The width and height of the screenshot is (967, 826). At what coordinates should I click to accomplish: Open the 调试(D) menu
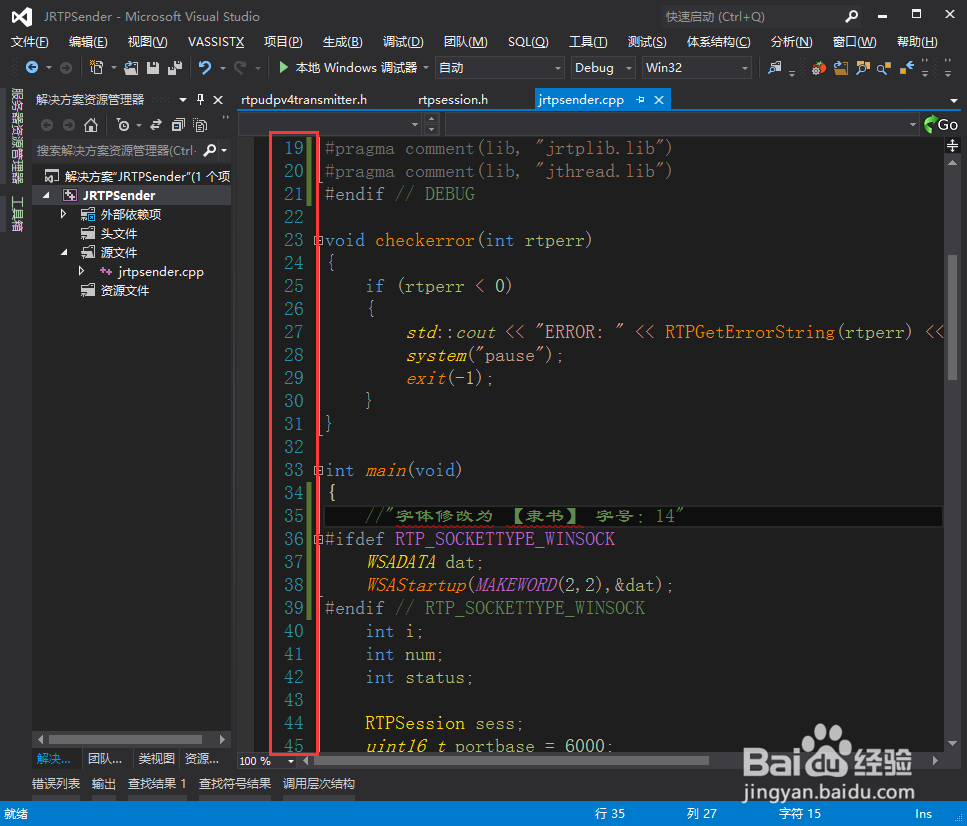[x=402, y=41]
